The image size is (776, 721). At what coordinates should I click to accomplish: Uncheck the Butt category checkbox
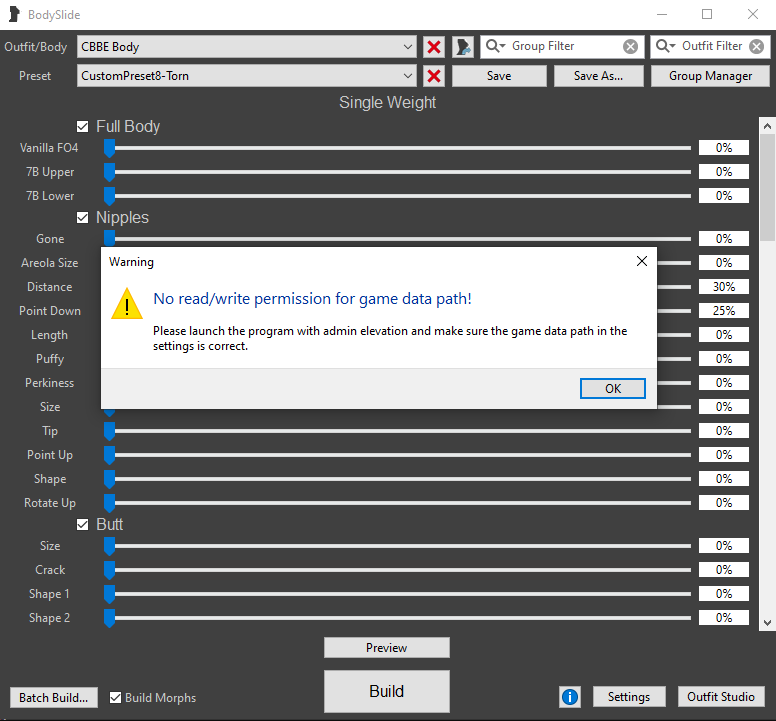83,525
